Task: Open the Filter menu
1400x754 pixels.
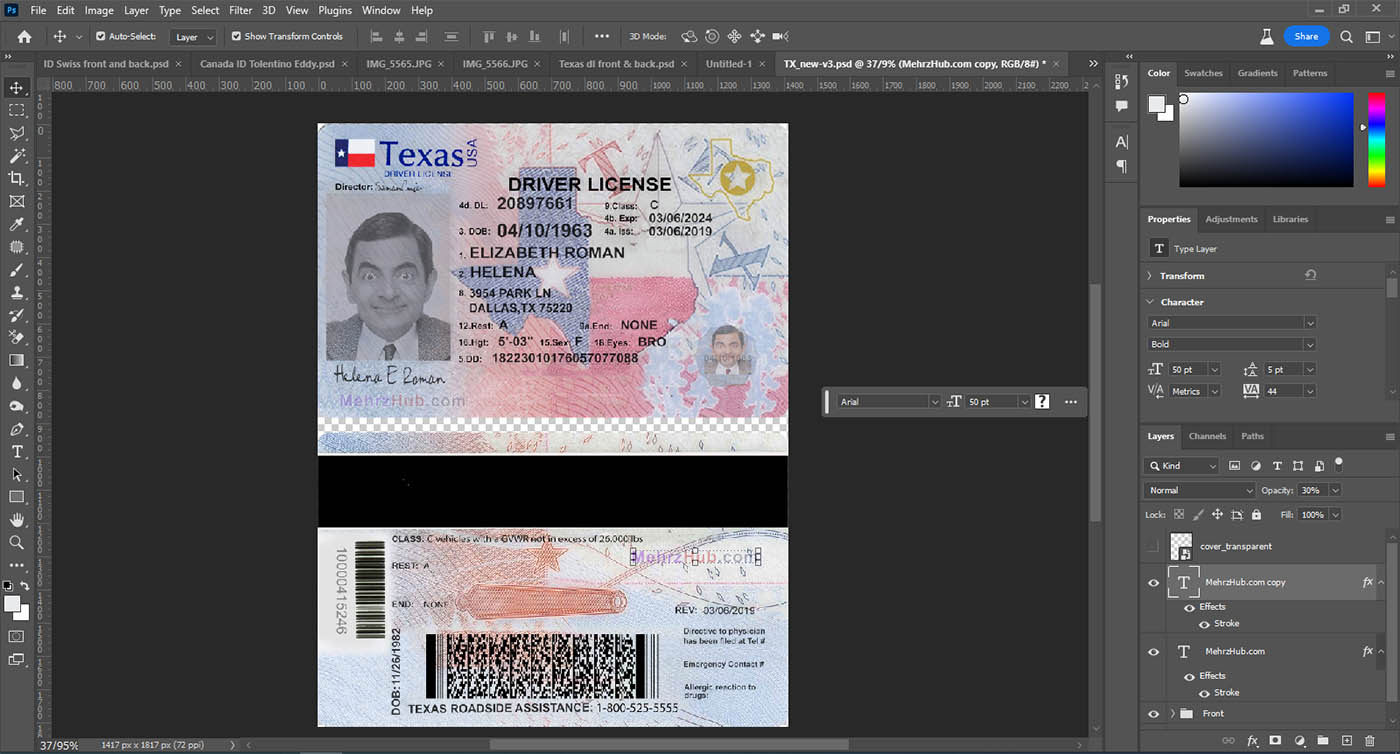Action: [x=240, y=10]
